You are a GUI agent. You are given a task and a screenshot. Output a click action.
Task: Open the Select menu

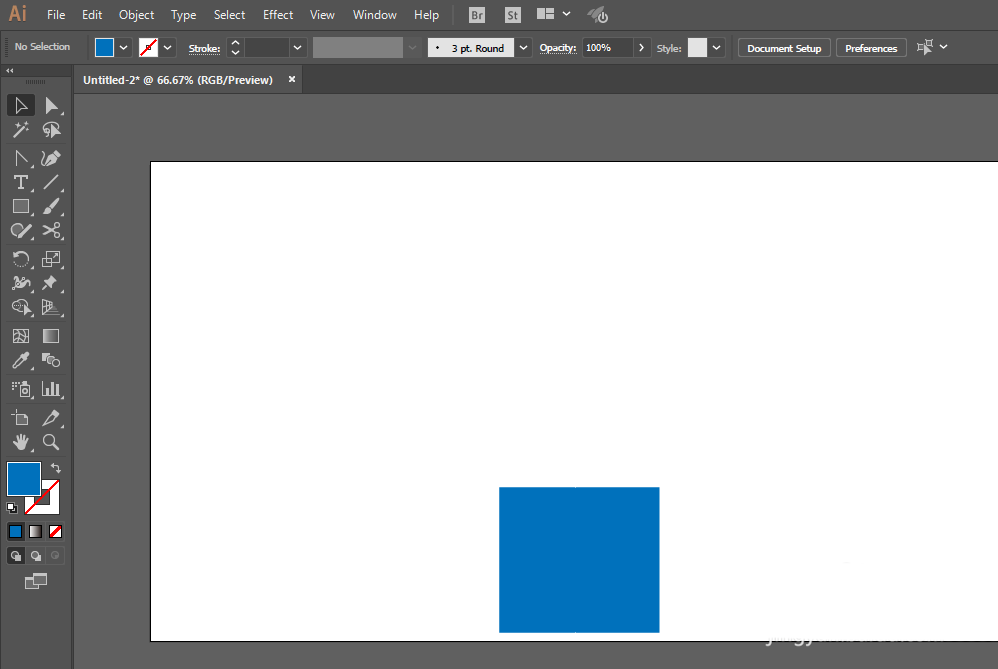click(229, 15)
